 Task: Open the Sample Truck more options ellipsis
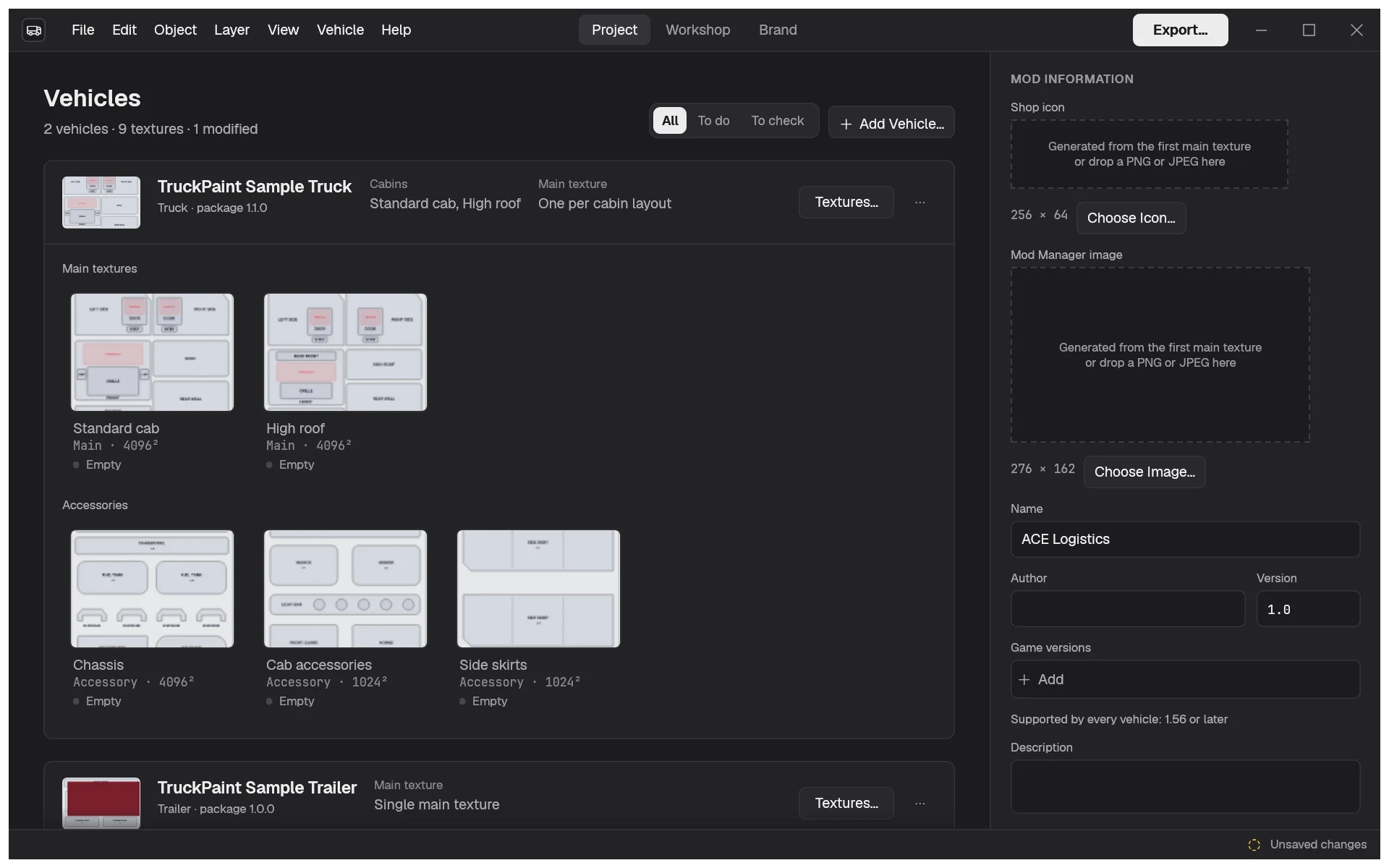(920, 203)
